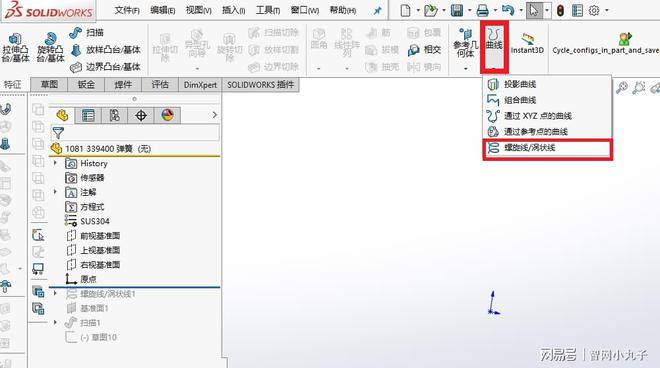Switch to the DimXpert tab
Viewport: 660px width, 368px height.
click(200, 85)
